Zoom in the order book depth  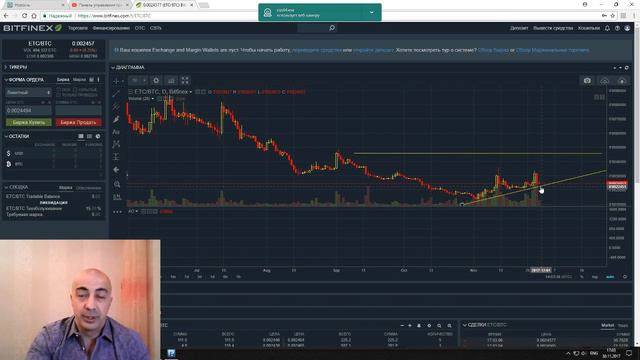click(x=449, y=326)
